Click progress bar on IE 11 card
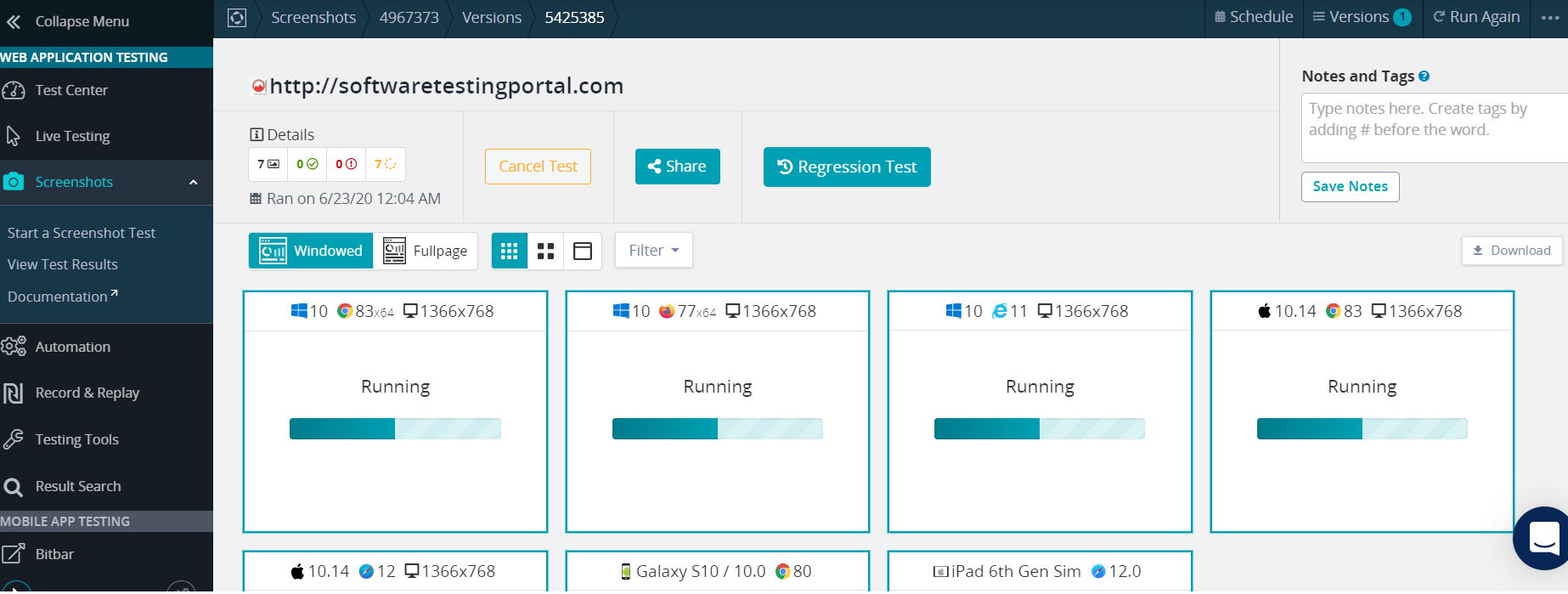This screenshot has height=594, width=1568. tap(1040, 428)
